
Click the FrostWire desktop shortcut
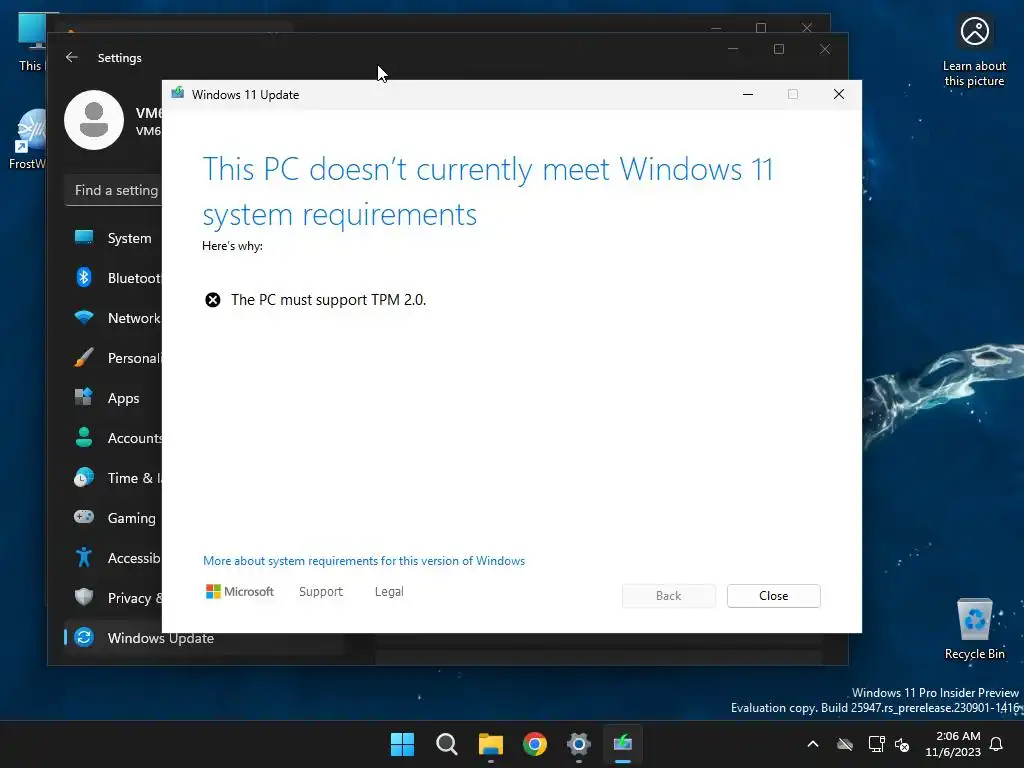coord(27,140)
